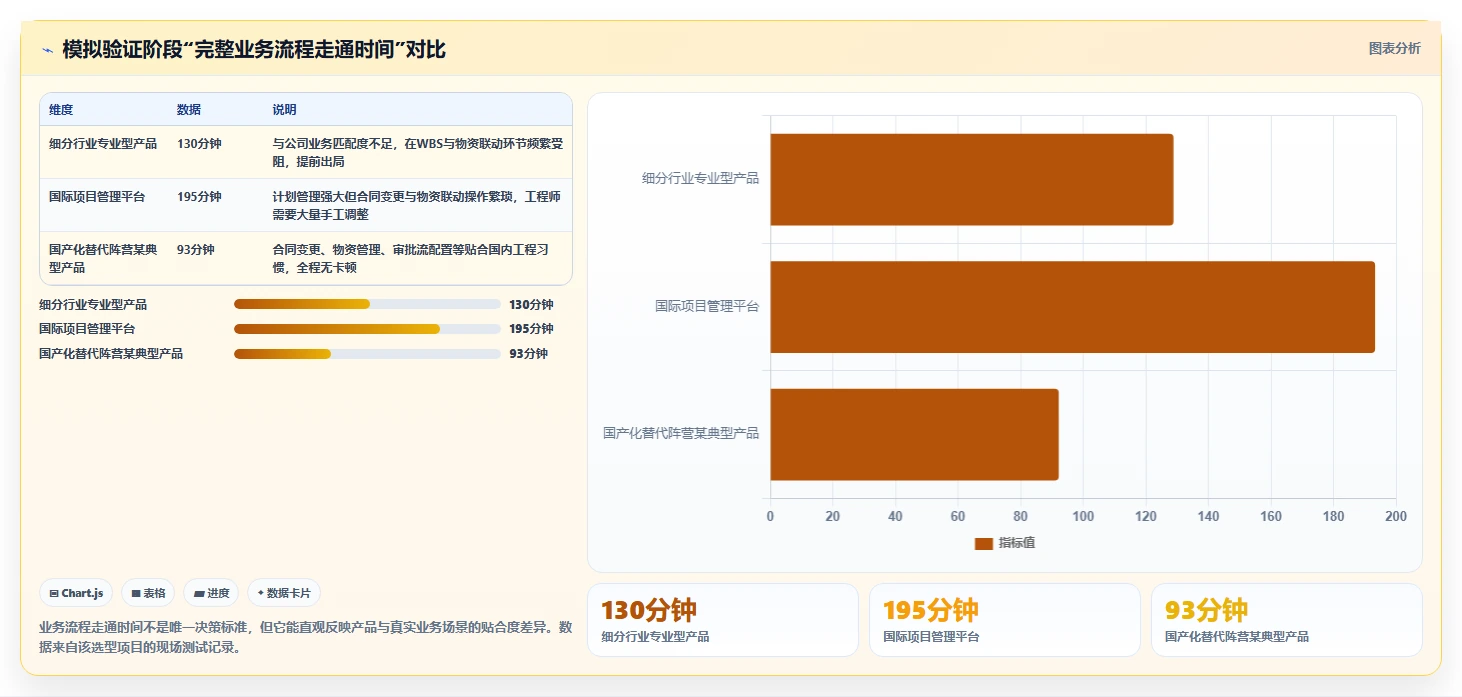Click the 195分钟 data card
1462x697 pixels.
(1005, 620)
